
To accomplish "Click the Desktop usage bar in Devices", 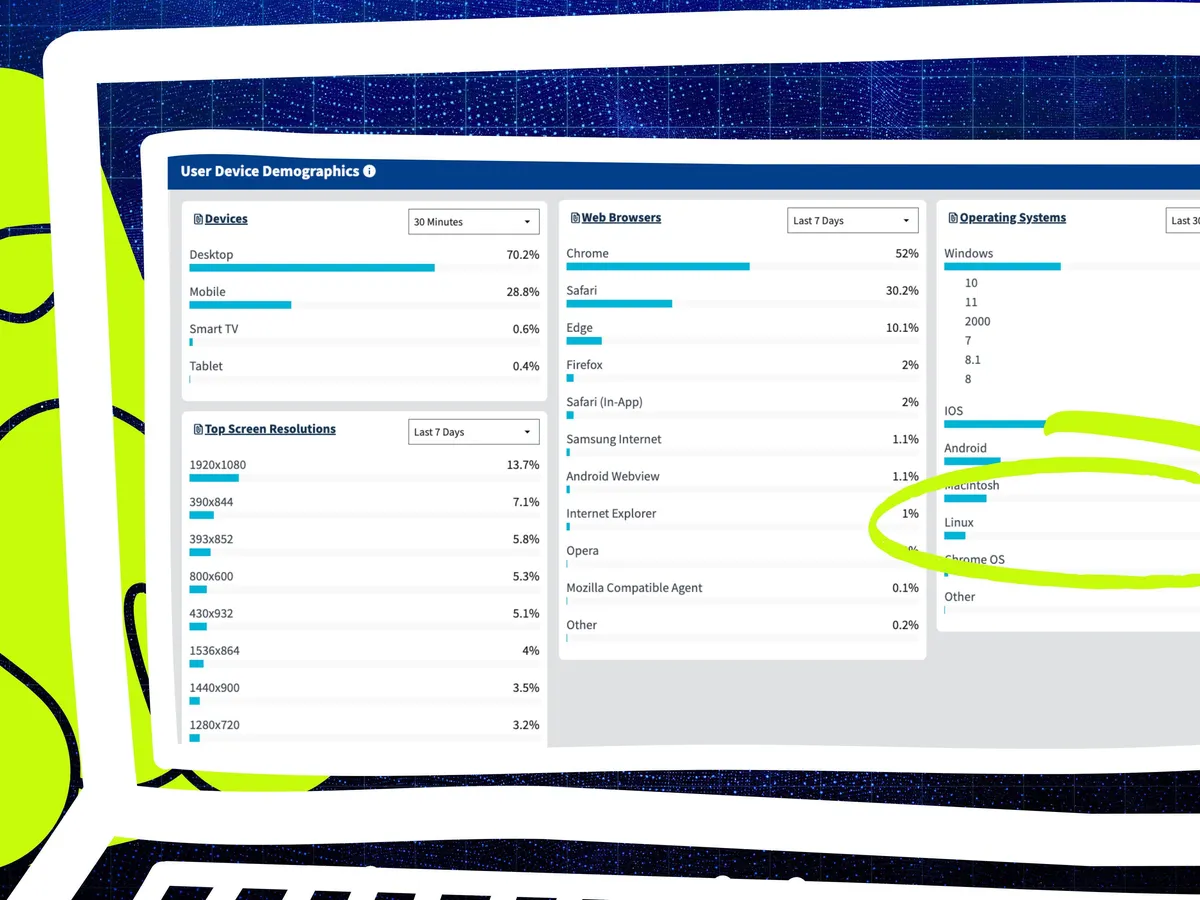I will click(x=312, y=268).
